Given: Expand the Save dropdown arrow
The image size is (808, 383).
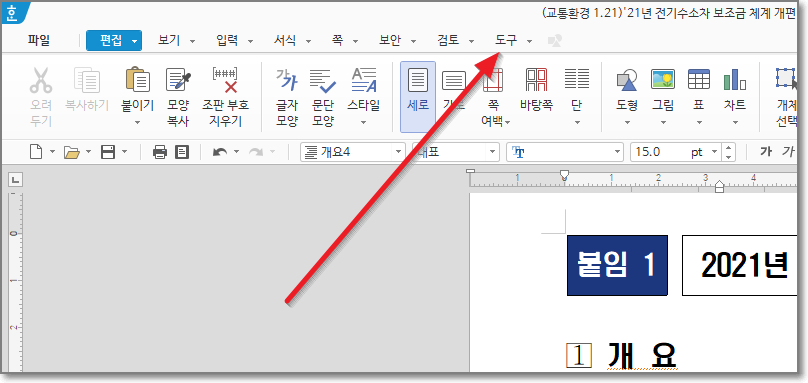Looking at the screenshot, I should pyautogui.click(x=124, y=152).
